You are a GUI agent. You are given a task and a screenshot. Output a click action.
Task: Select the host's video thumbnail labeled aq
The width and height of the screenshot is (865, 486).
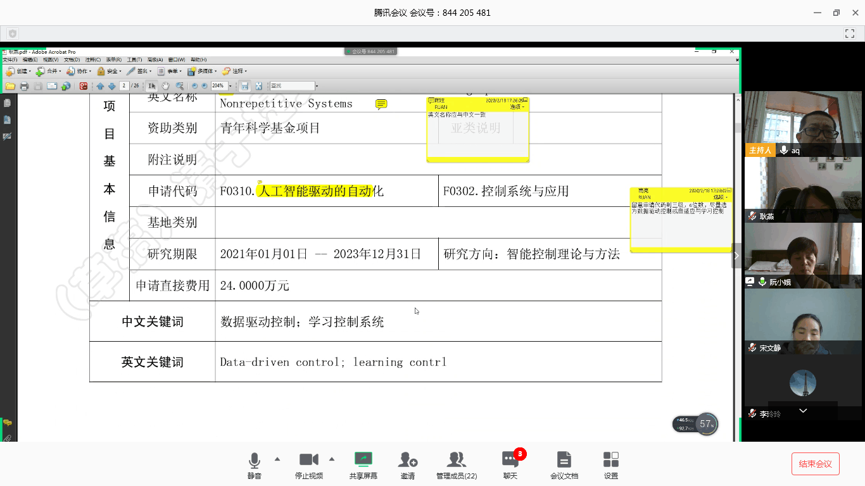click(802, 123)
